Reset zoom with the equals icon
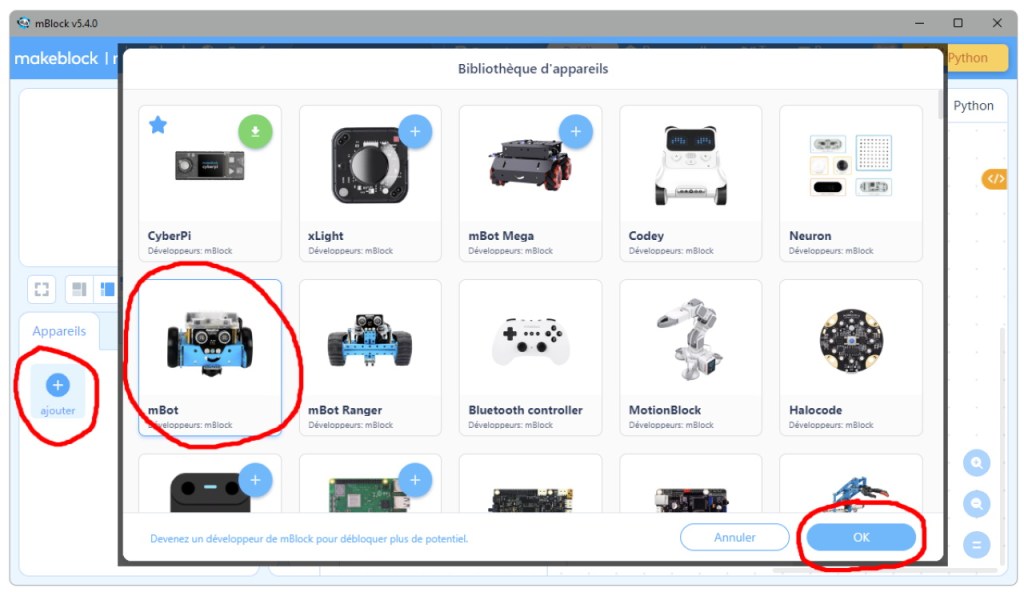The width and height of the screenshot is (1024, 592). (976, 545)
